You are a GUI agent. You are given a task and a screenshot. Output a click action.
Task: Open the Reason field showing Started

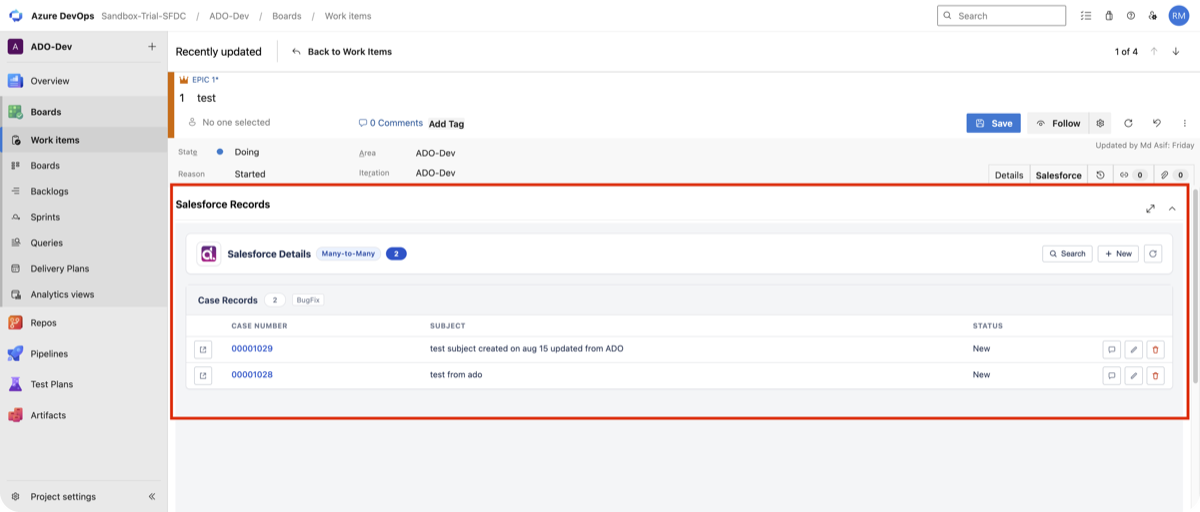250,174
